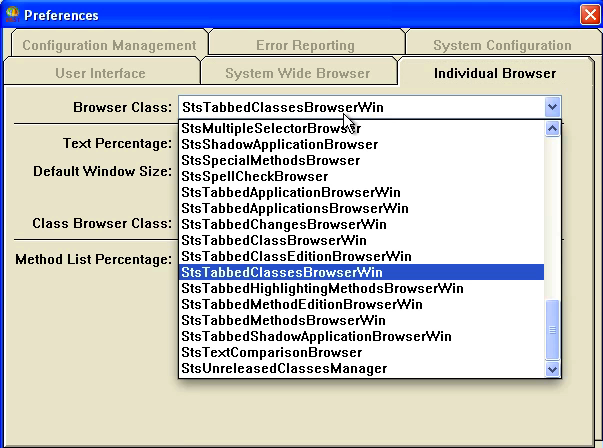Viewport: 603px width, 448px height.
Task: Click highlighted StsTabbedClassesBrowserWin list entry
Action: 362,272
